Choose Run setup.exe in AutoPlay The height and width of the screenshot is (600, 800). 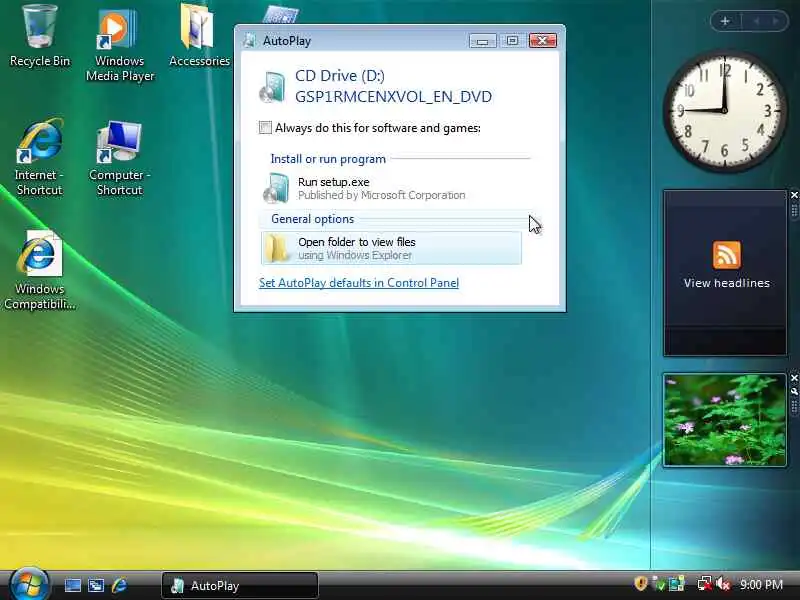[x=392, y=188]
